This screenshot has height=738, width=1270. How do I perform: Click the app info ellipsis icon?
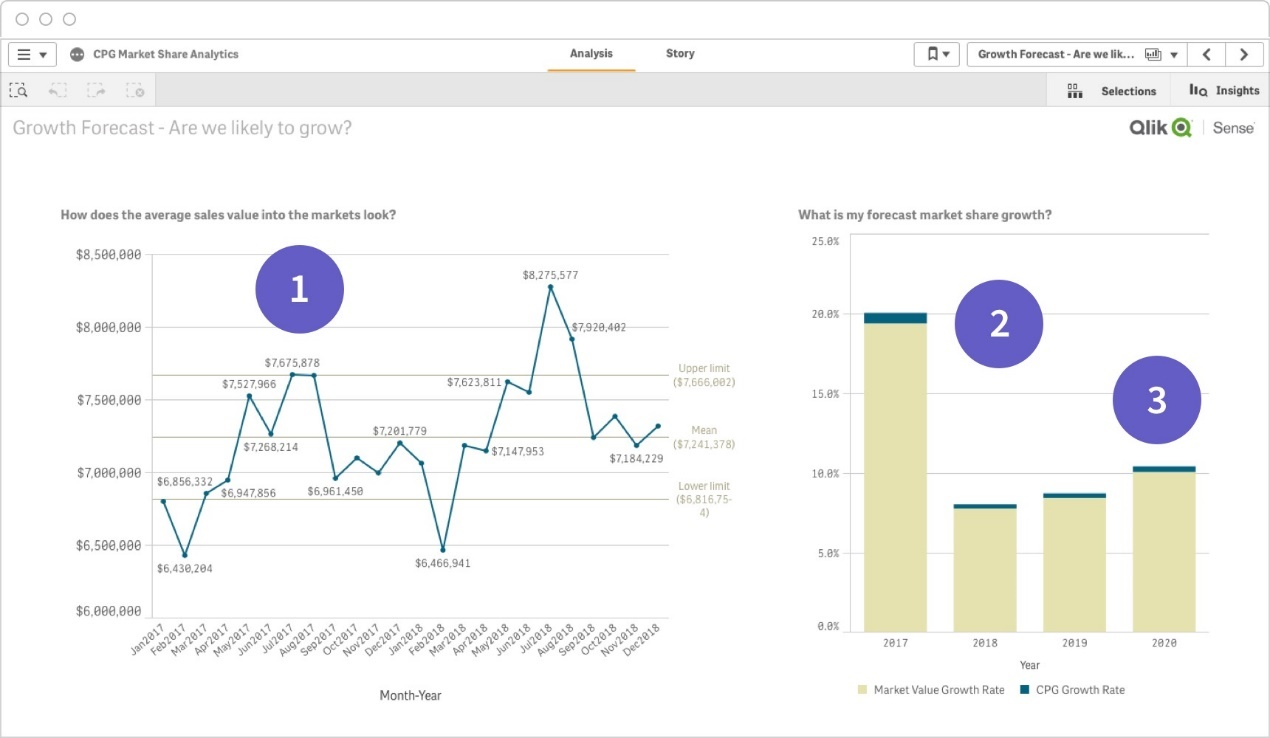pos(77,54)
